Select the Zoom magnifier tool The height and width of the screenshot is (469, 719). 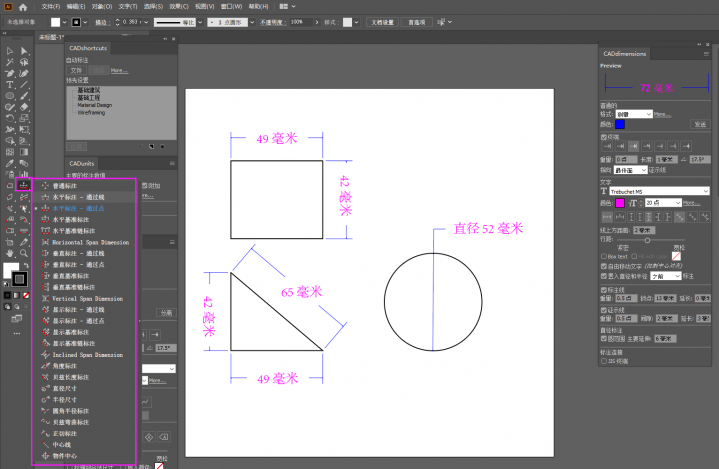(22, 253)
